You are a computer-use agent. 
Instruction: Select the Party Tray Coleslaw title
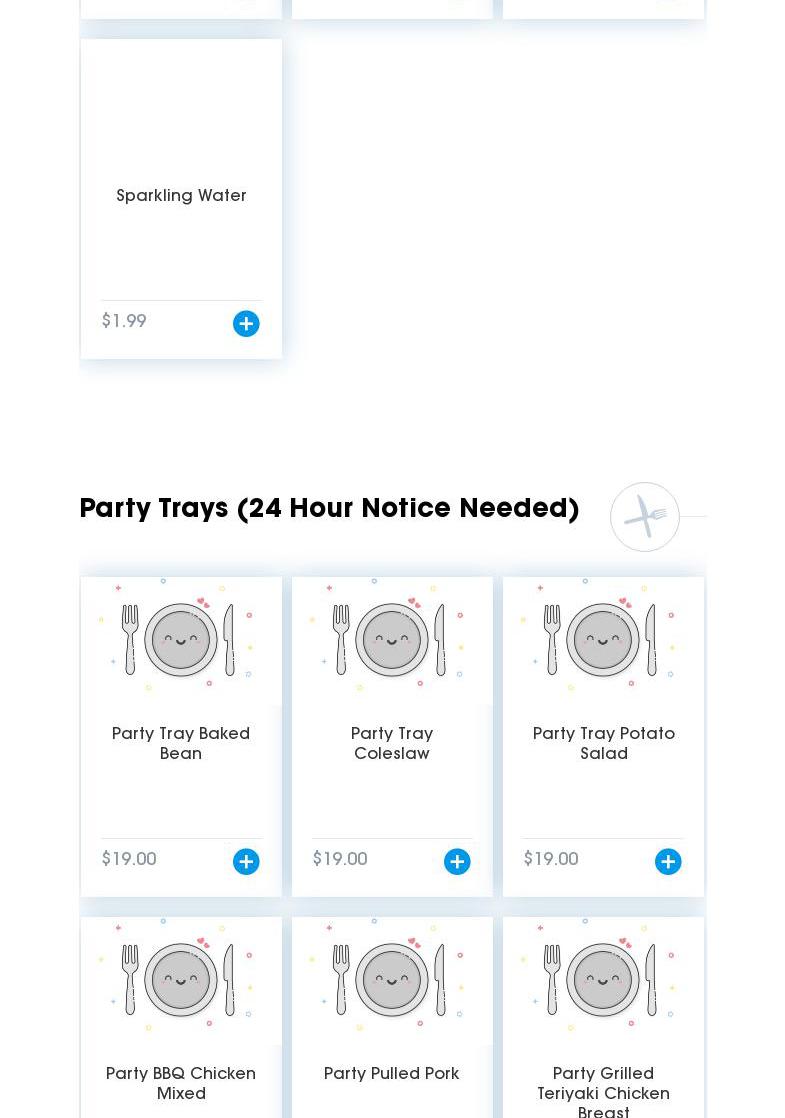point(392,744)
